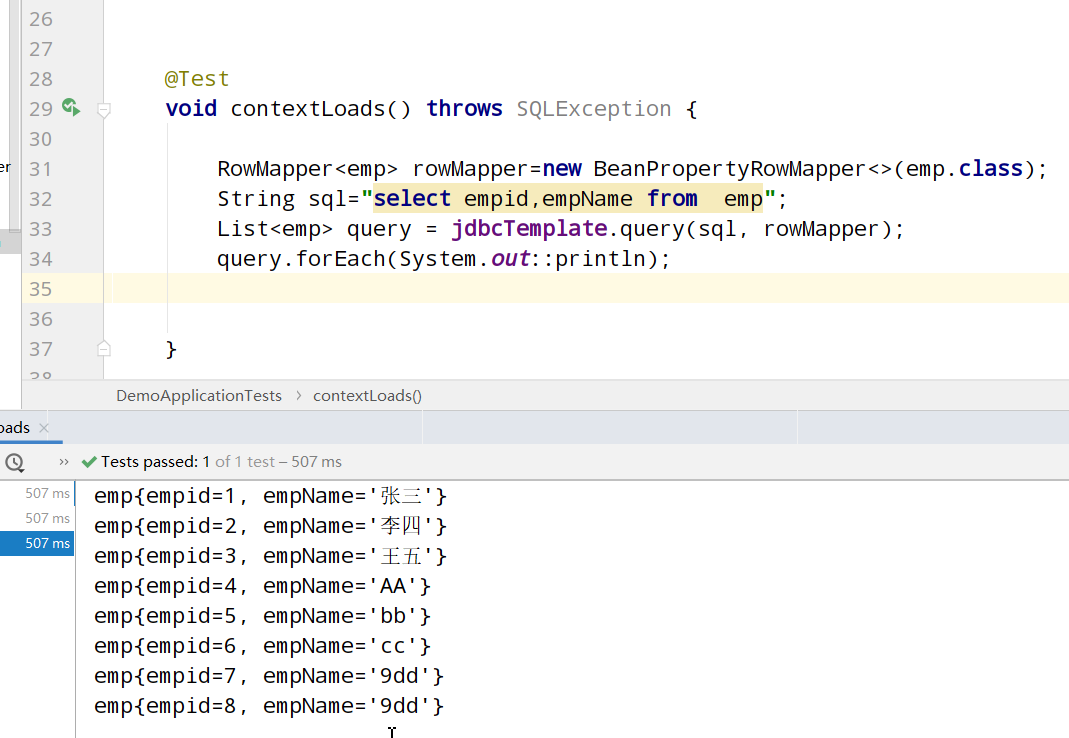Screen dimensions: 1069x738
Task: Click the green Tests passed checkmark icon
Action: [89, 462]
